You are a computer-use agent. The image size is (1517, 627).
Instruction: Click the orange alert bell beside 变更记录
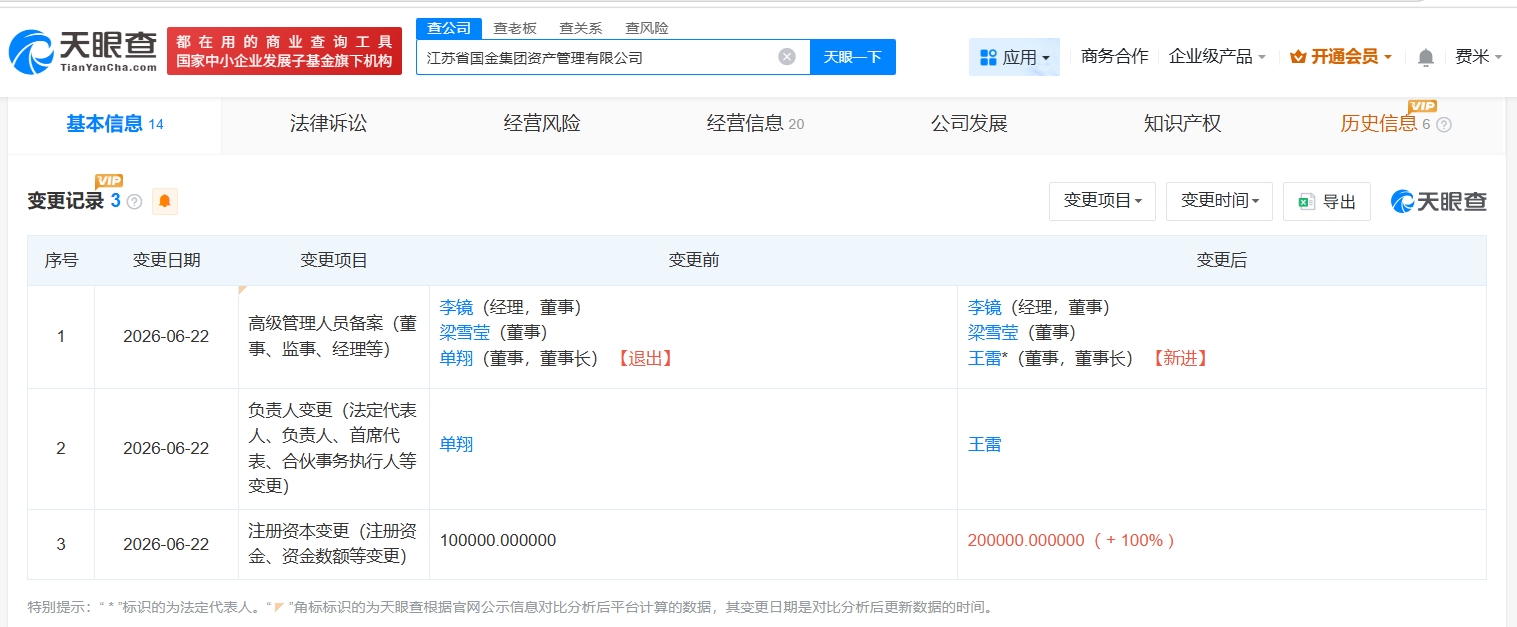pos(165,201)
